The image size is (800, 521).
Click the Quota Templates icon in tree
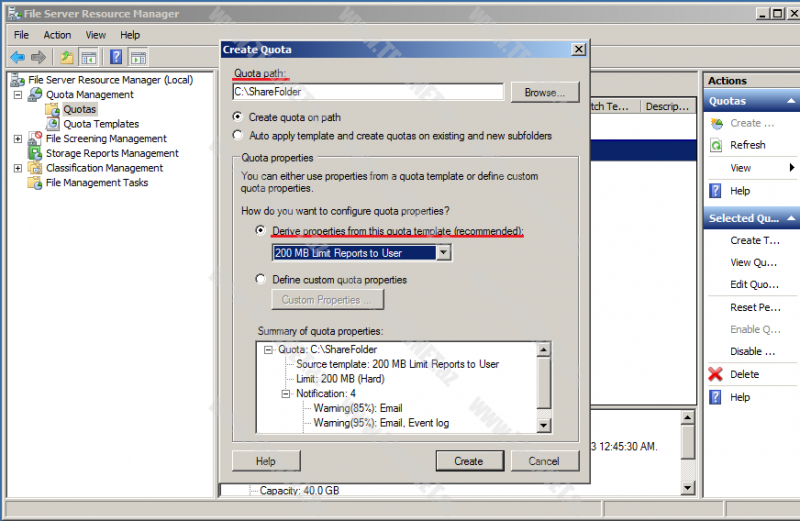click(x=53, y=124)
